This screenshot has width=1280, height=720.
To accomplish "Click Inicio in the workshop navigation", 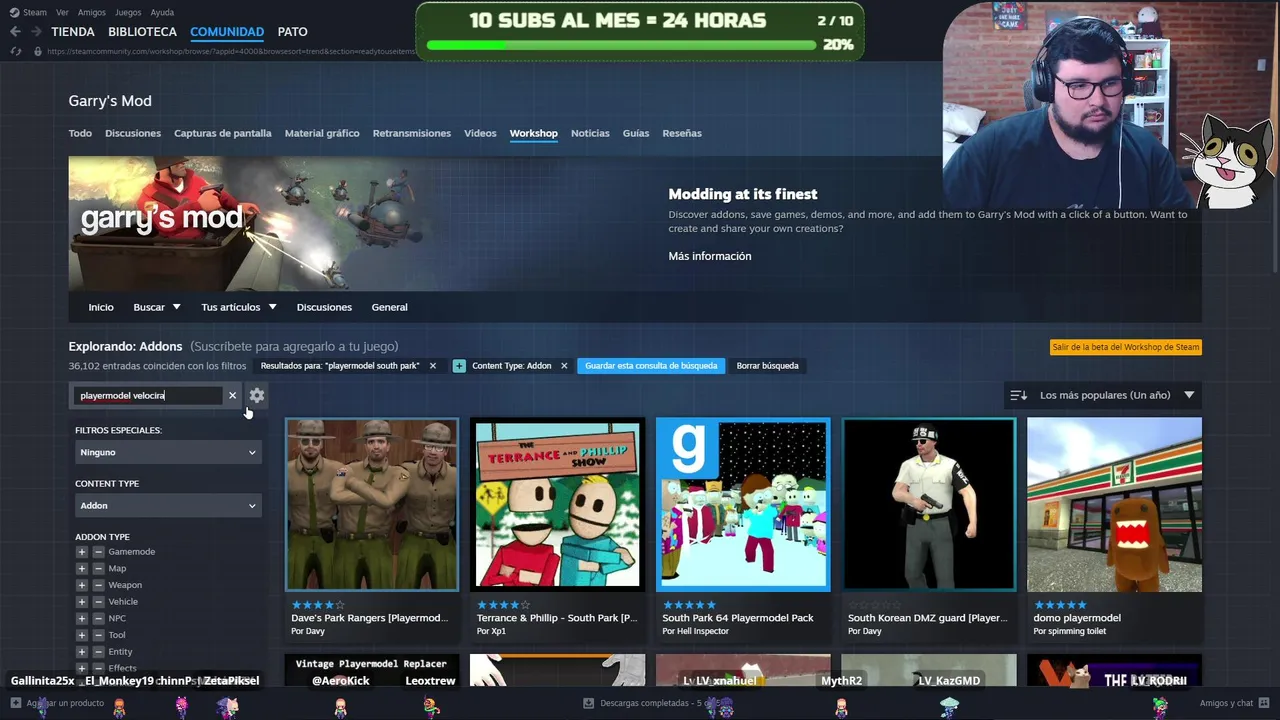I will click(101, 307).
